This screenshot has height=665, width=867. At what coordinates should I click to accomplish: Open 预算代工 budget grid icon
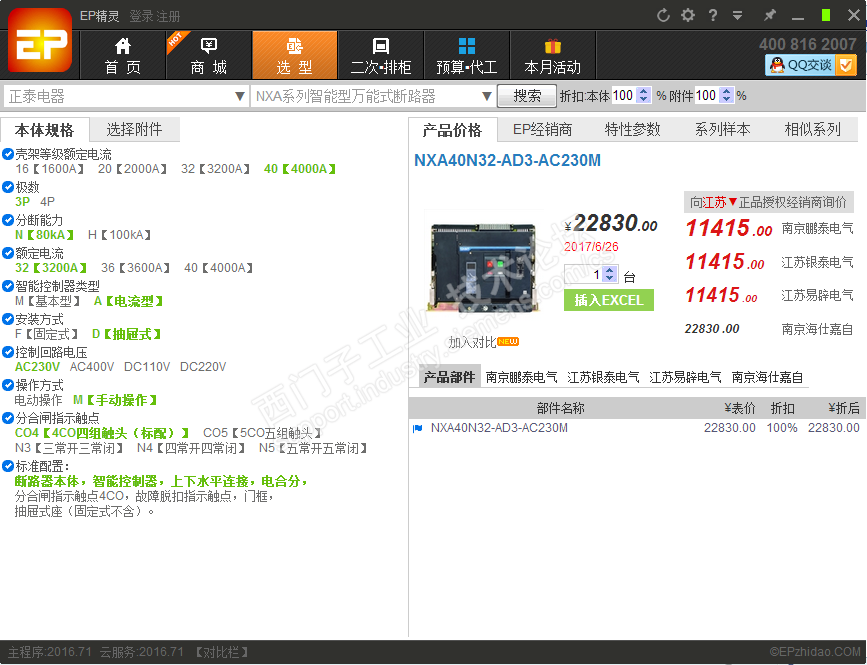click(x=467, y=45)
